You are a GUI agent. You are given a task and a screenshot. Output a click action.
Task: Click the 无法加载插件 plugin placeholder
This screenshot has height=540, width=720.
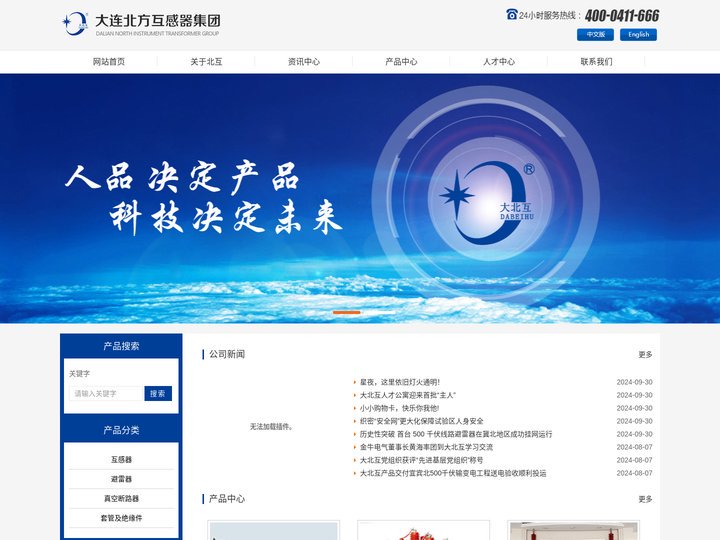point(271,427)
